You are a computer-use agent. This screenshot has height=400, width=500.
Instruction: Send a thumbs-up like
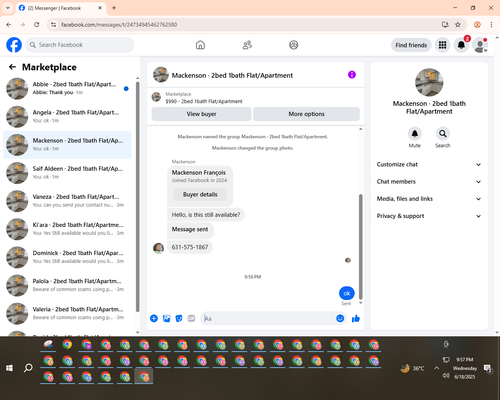pos(356,318)
